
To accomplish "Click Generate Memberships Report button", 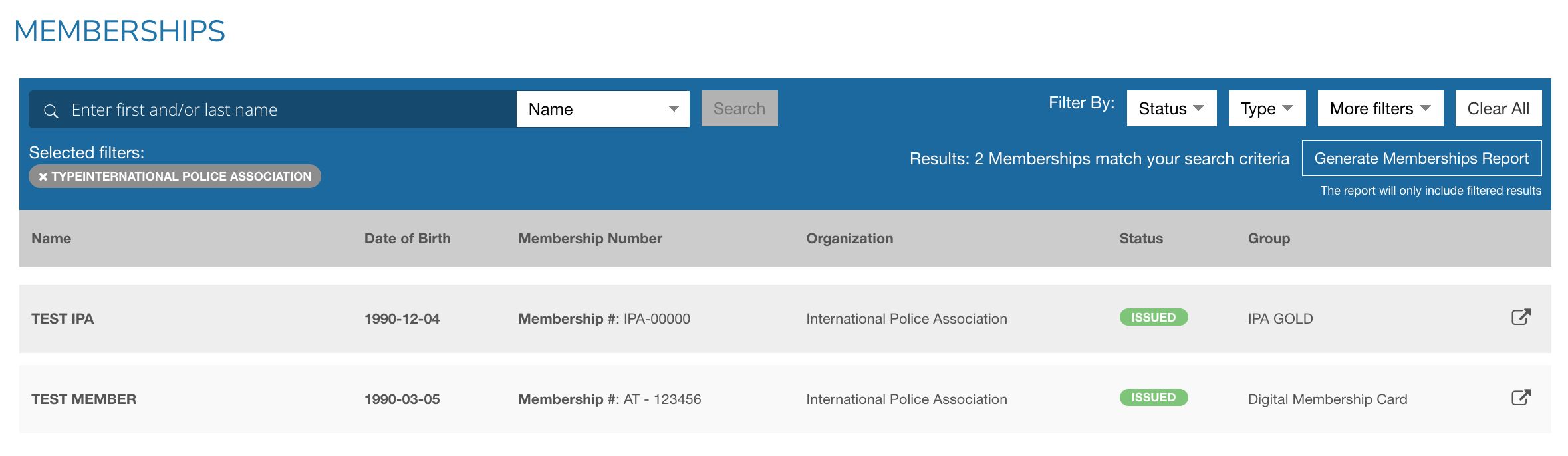I will [x=1421, y=158].
